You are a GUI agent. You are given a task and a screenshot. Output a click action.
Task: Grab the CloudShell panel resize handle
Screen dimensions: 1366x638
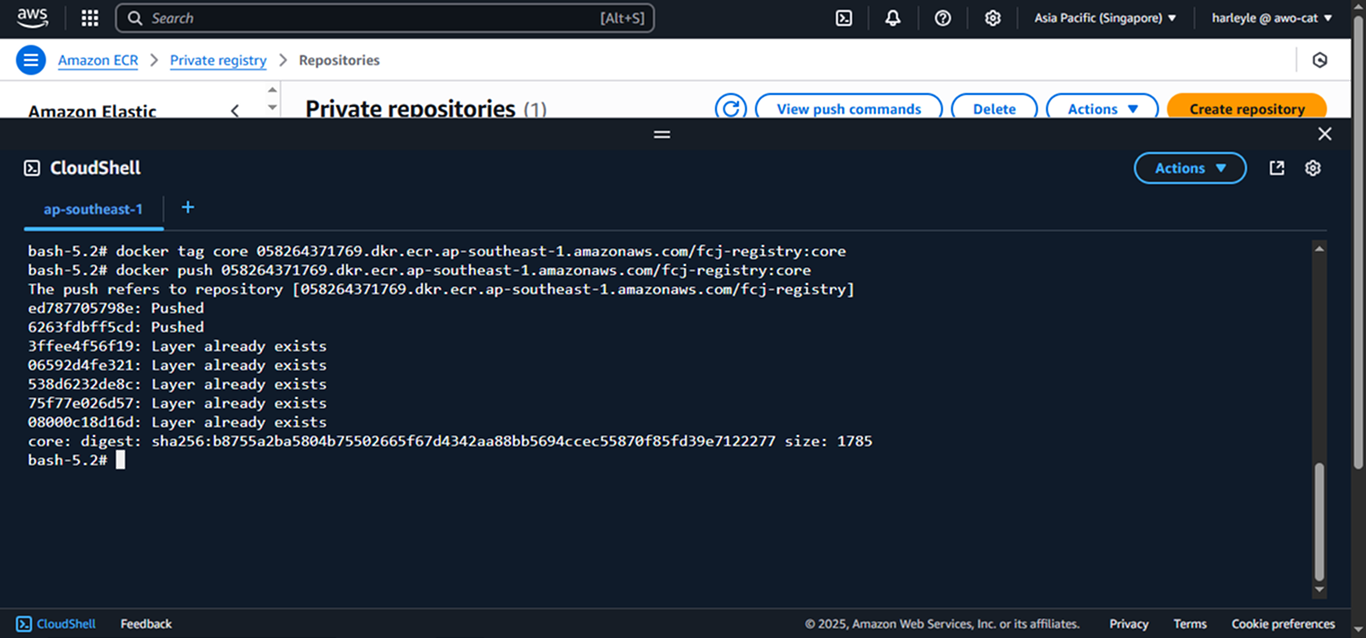tap(662, 134)
